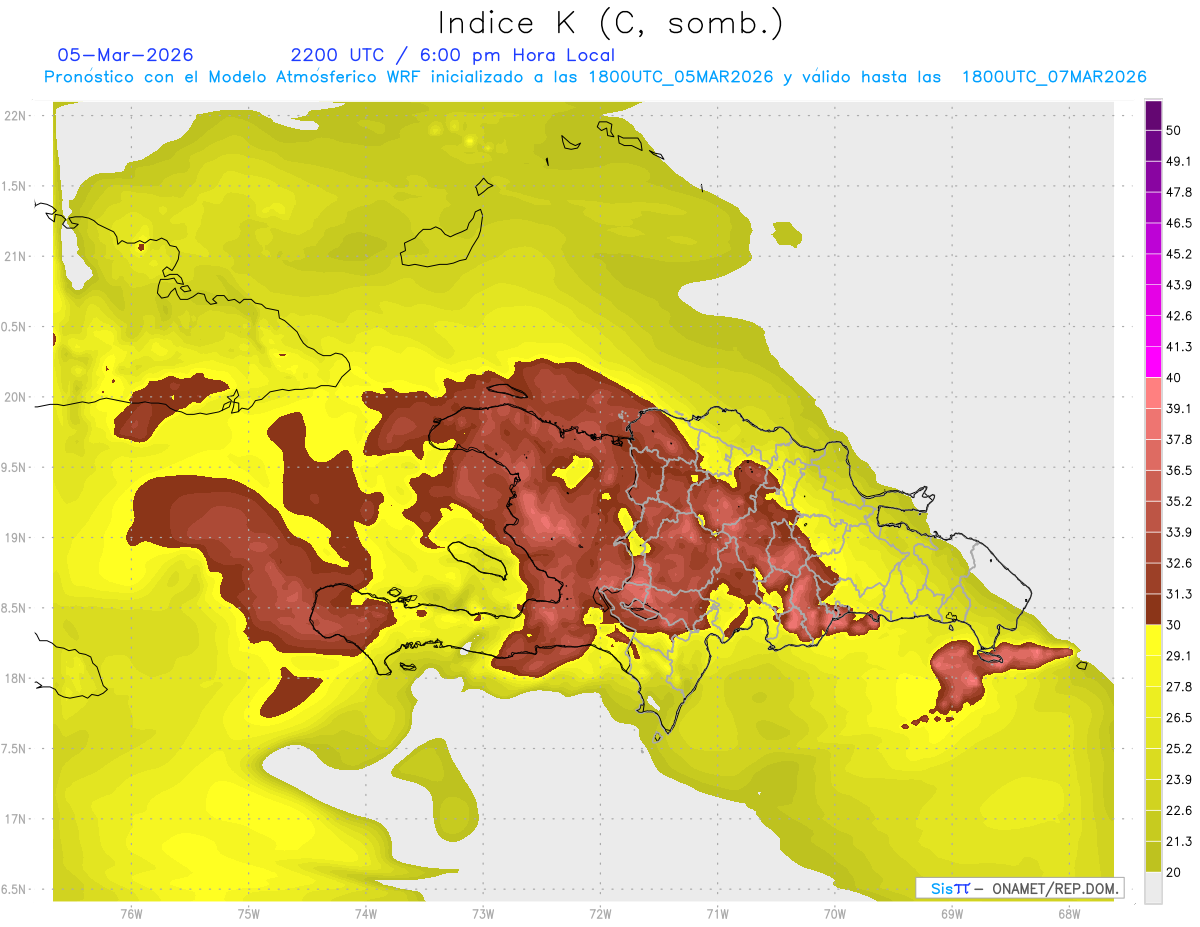The image size is (1200, 927).
Task: Click legend value '50'
Action: pyautogui.click(x=1174, y=131)
